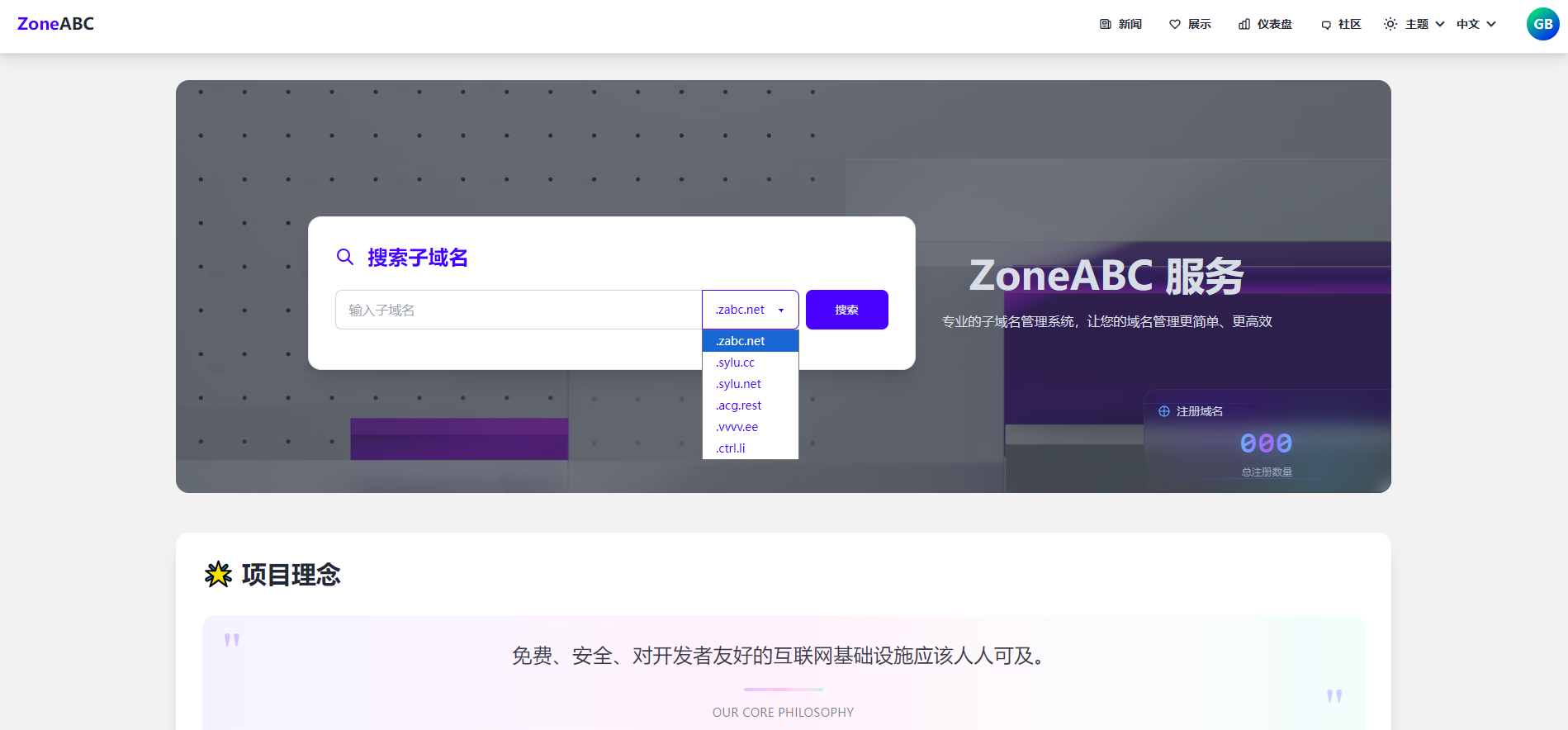Open the GB user avatar

pos(1542,24)
